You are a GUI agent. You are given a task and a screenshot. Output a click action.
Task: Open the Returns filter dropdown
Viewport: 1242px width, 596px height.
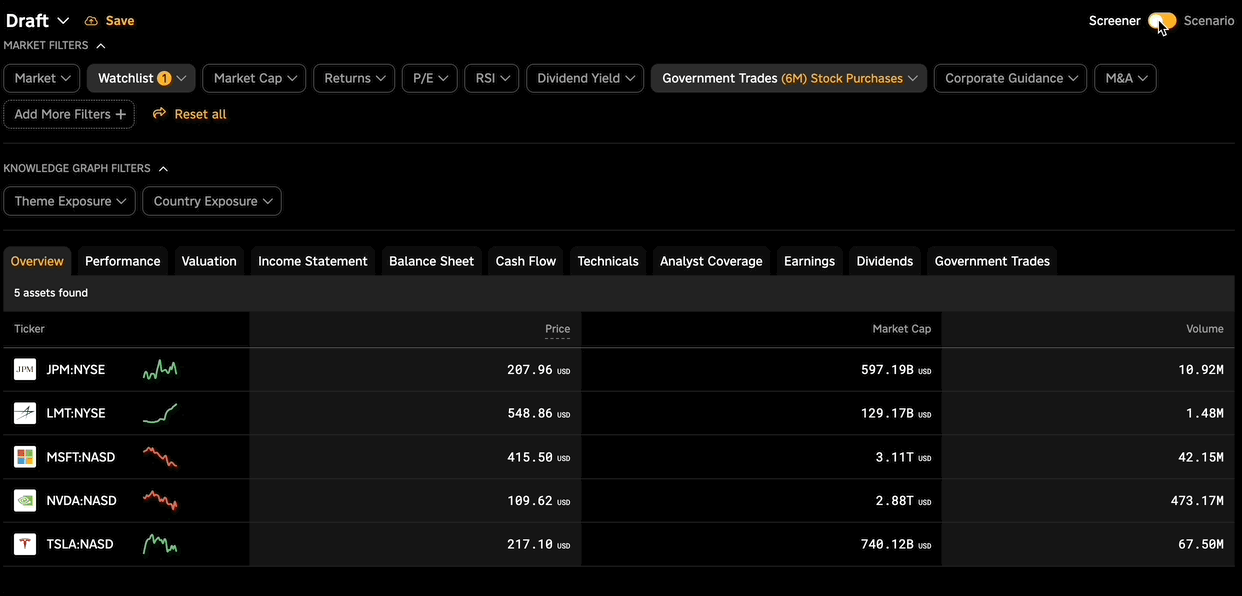click(x=354, y=78)
